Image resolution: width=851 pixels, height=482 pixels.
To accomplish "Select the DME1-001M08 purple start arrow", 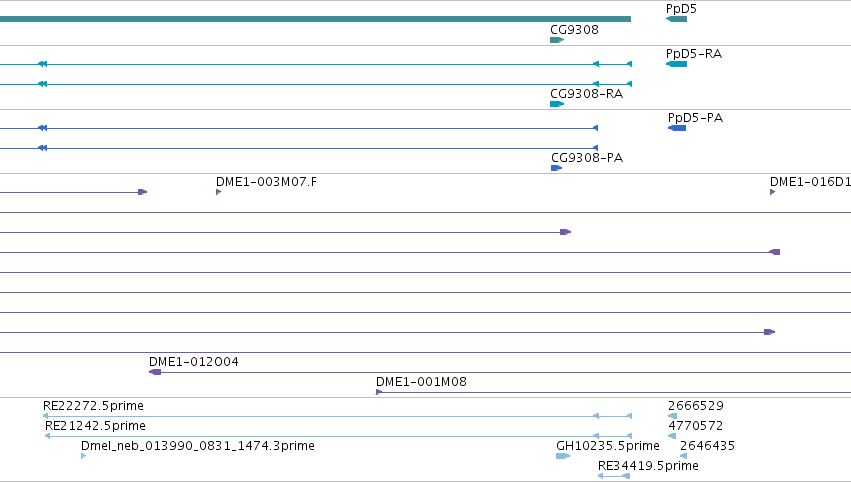I will (379, 392).
